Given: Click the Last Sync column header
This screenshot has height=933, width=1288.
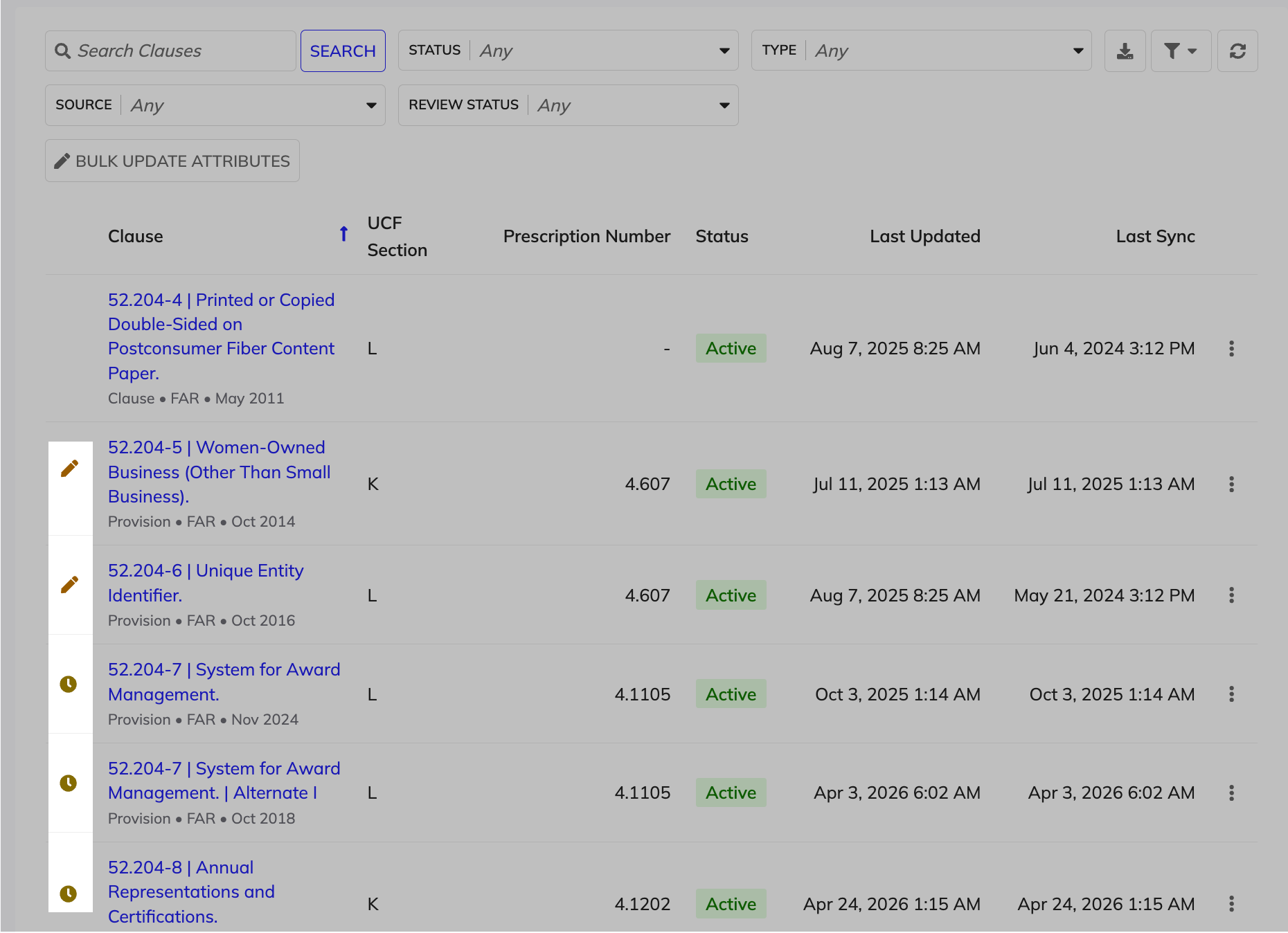Looking at the screenshot, I should pos(1155,237).
